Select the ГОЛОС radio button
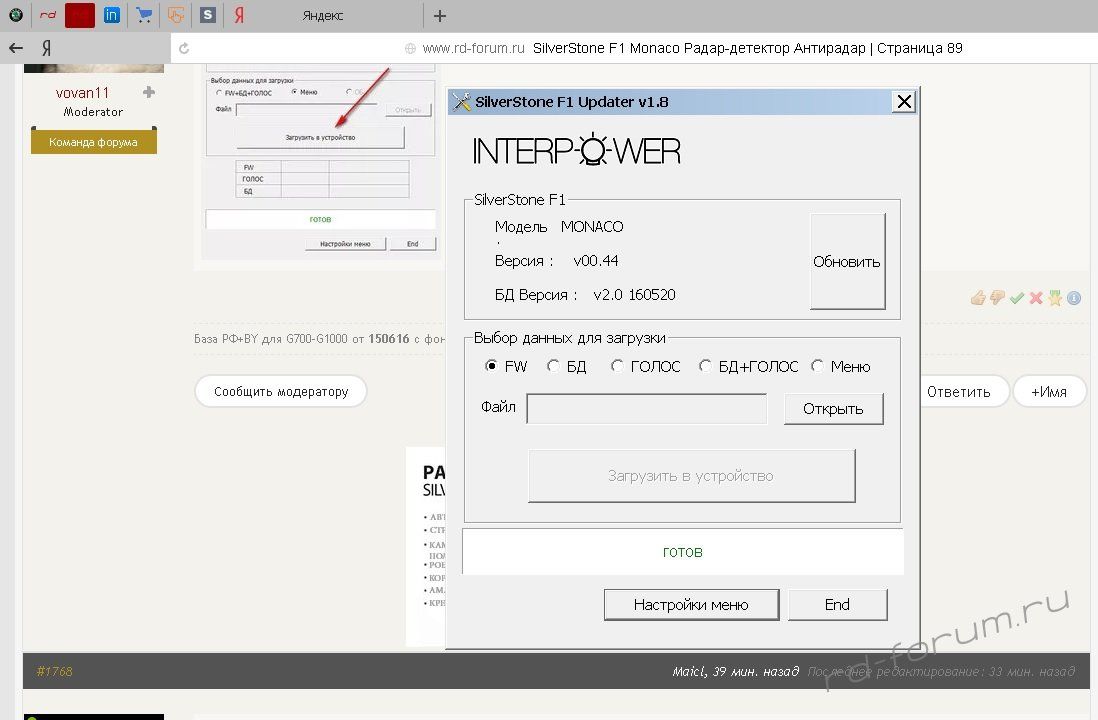 [x=618, y=367]
